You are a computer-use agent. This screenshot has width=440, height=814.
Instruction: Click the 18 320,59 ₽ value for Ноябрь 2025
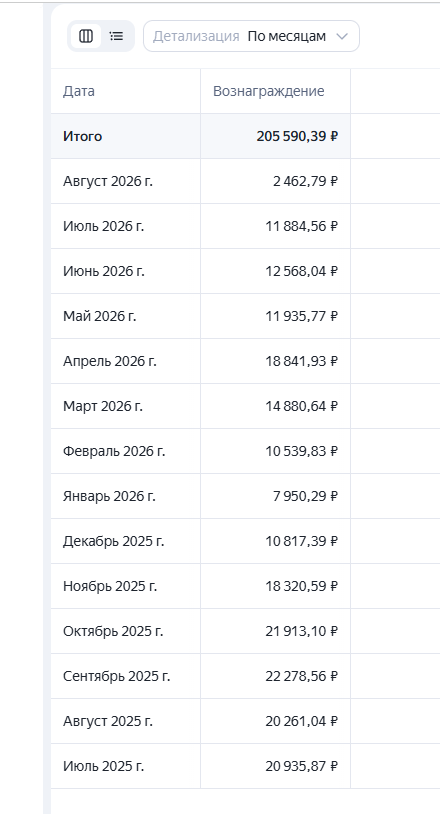[301, 586]
